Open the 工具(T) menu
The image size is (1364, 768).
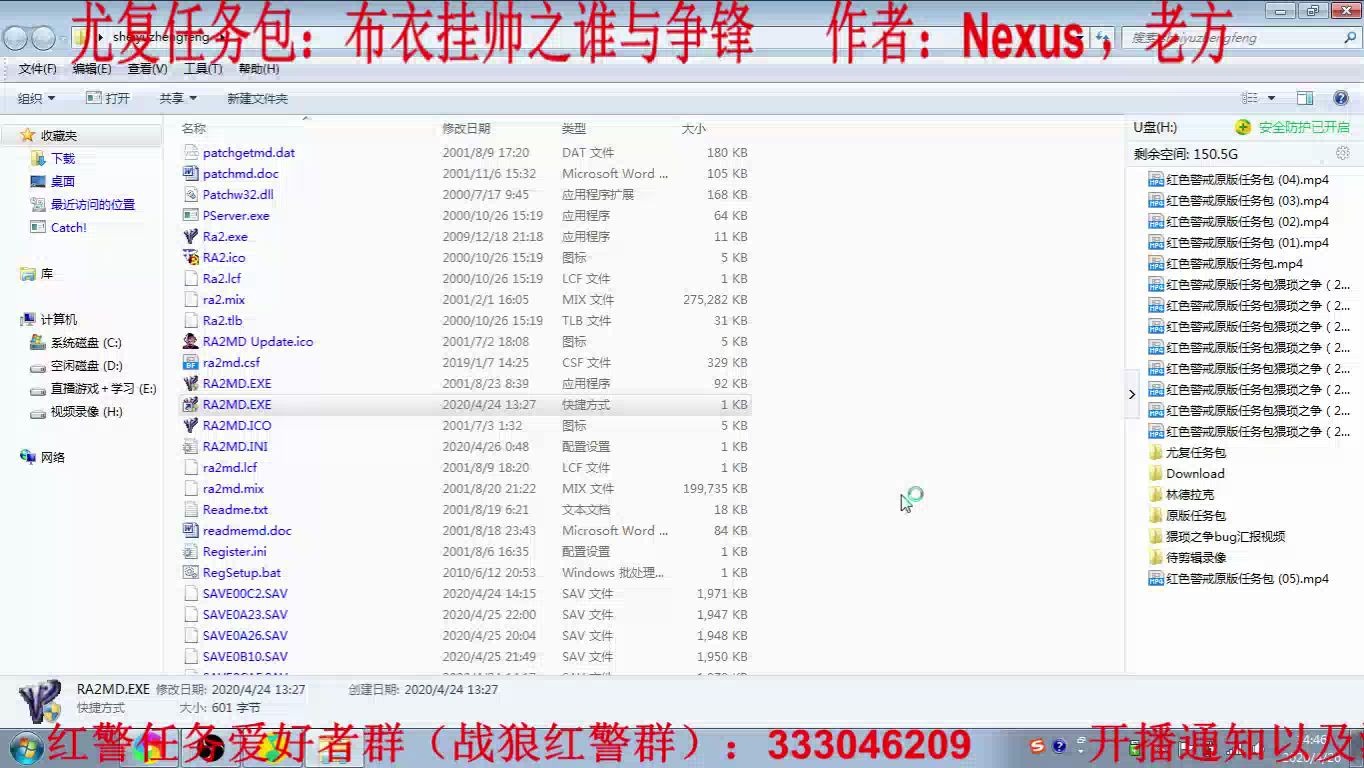pyautogui.click(x=203, y=69)
